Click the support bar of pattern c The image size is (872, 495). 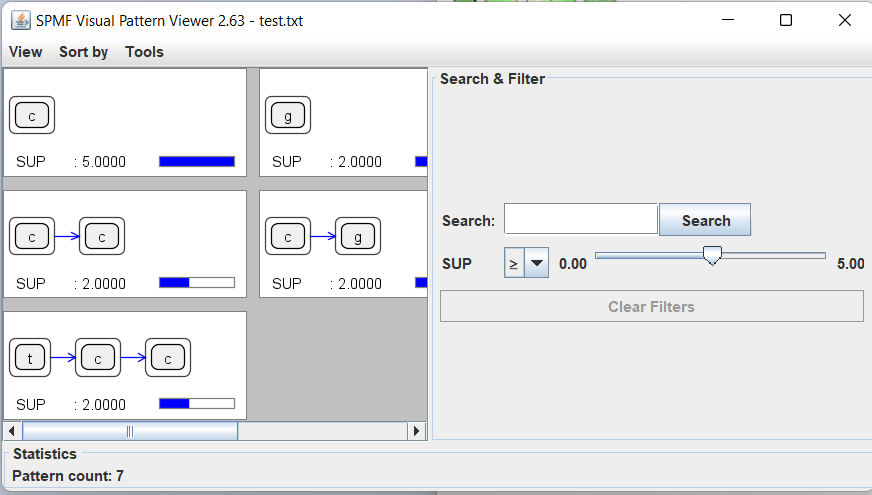pos(197,161)
